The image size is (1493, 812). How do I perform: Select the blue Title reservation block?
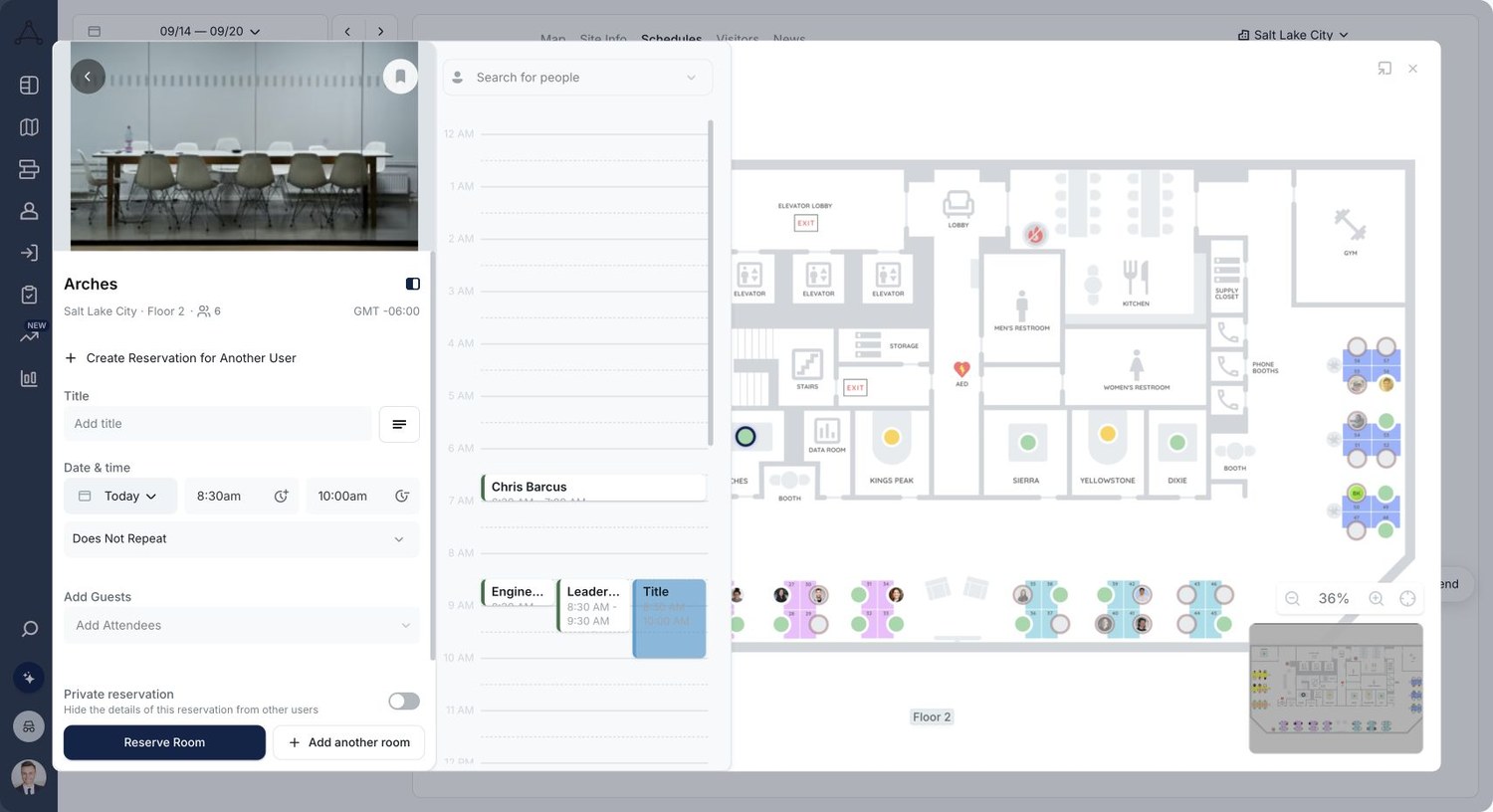[x=669, y=618]
